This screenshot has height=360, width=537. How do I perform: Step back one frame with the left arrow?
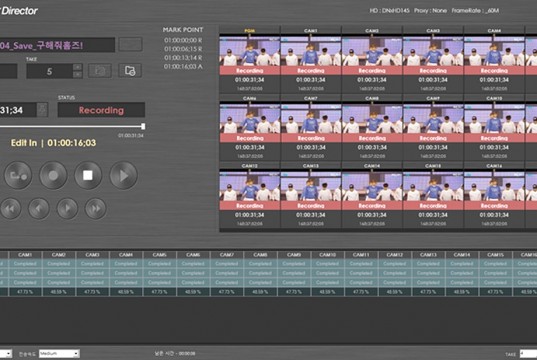coord(39,208)
